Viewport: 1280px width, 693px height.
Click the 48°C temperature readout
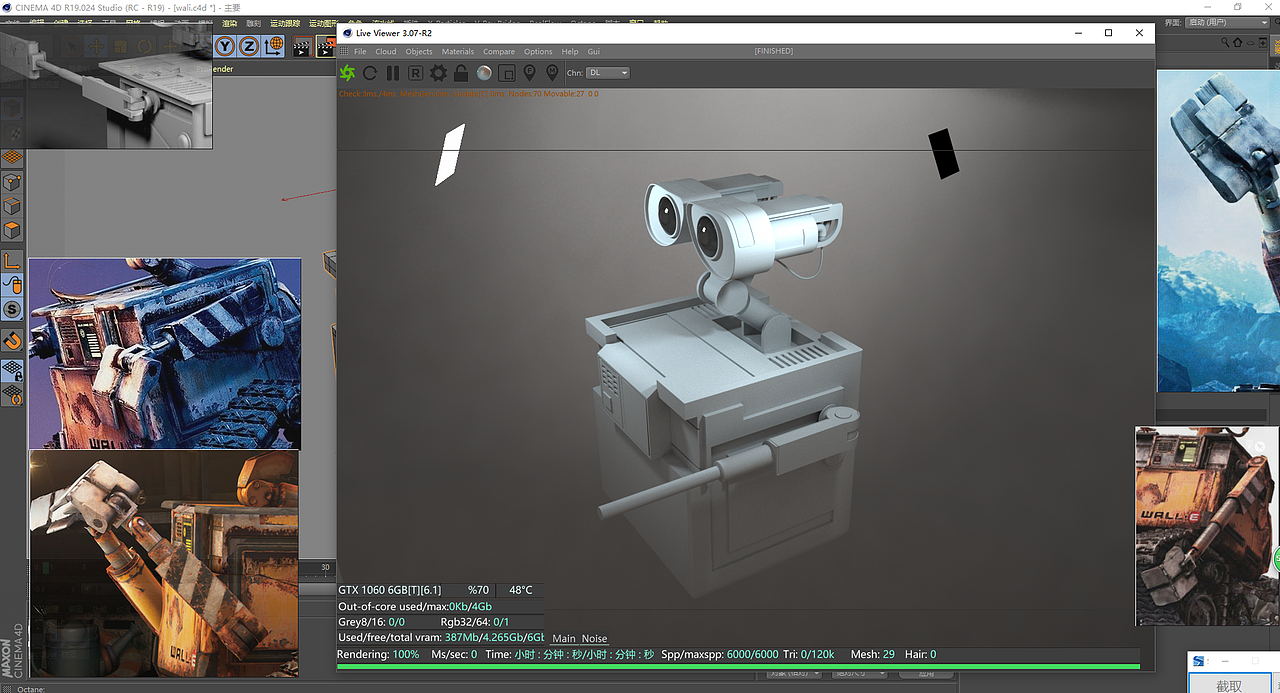tap(521, 590)
